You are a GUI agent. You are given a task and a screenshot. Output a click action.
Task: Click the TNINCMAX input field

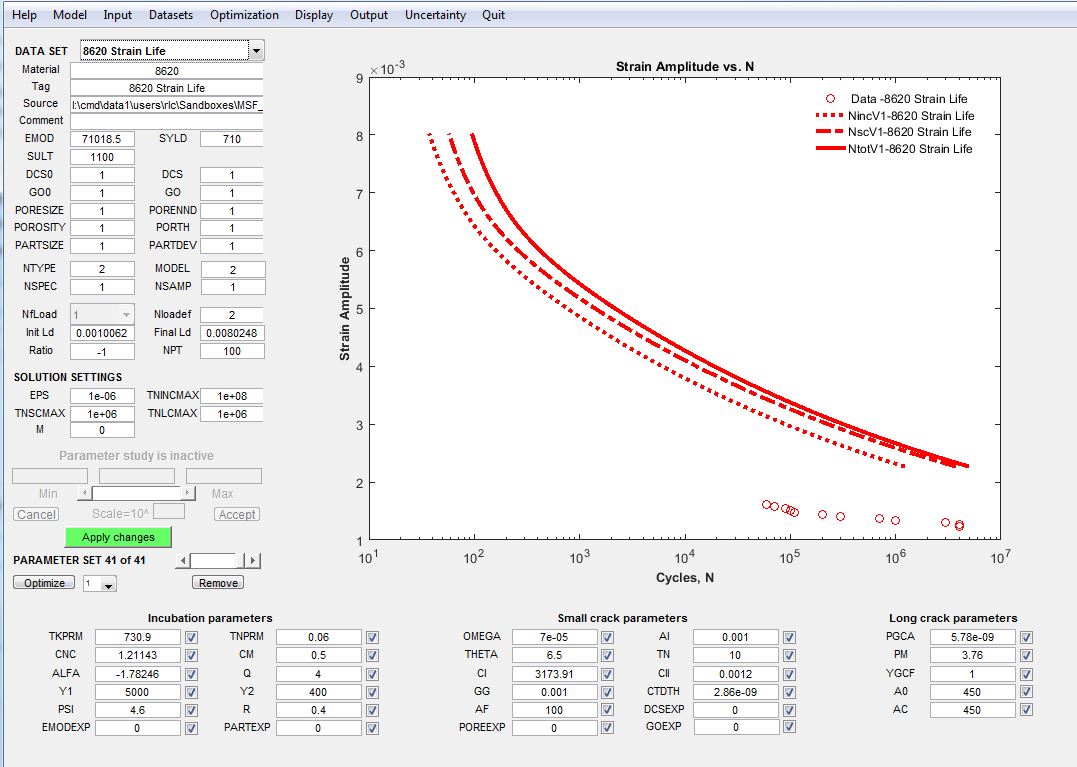pyautogui.click(x=232, y=396)
